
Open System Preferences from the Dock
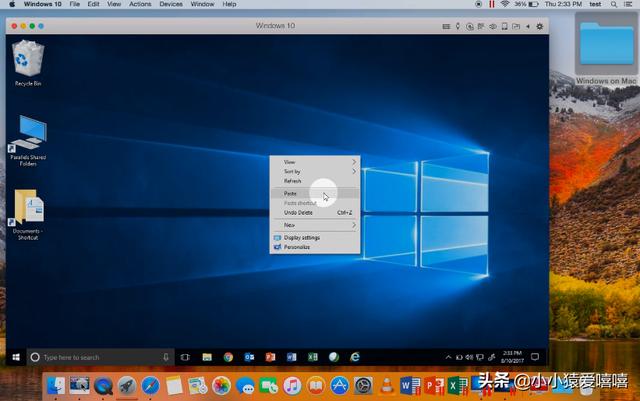tap(363, 386)
